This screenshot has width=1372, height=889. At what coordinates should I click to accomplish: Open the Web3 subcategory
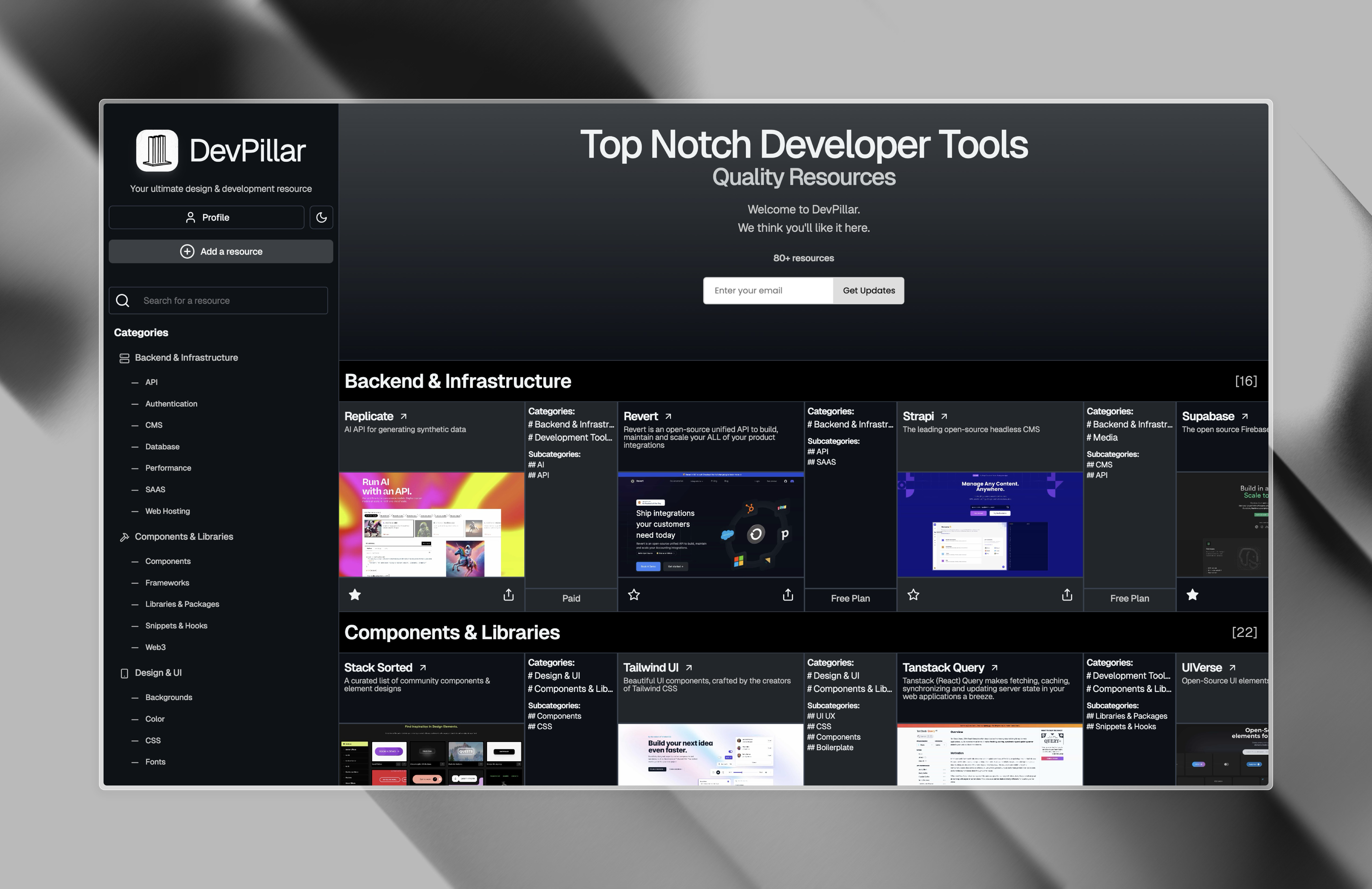pos(156,647)
